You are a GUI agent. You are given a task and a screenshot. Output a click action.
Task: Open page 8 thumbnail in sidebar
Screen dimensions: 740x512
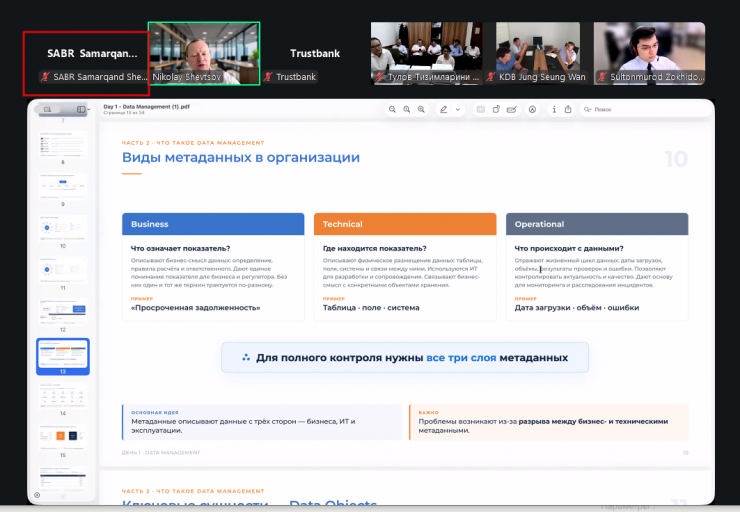(63, 144)
